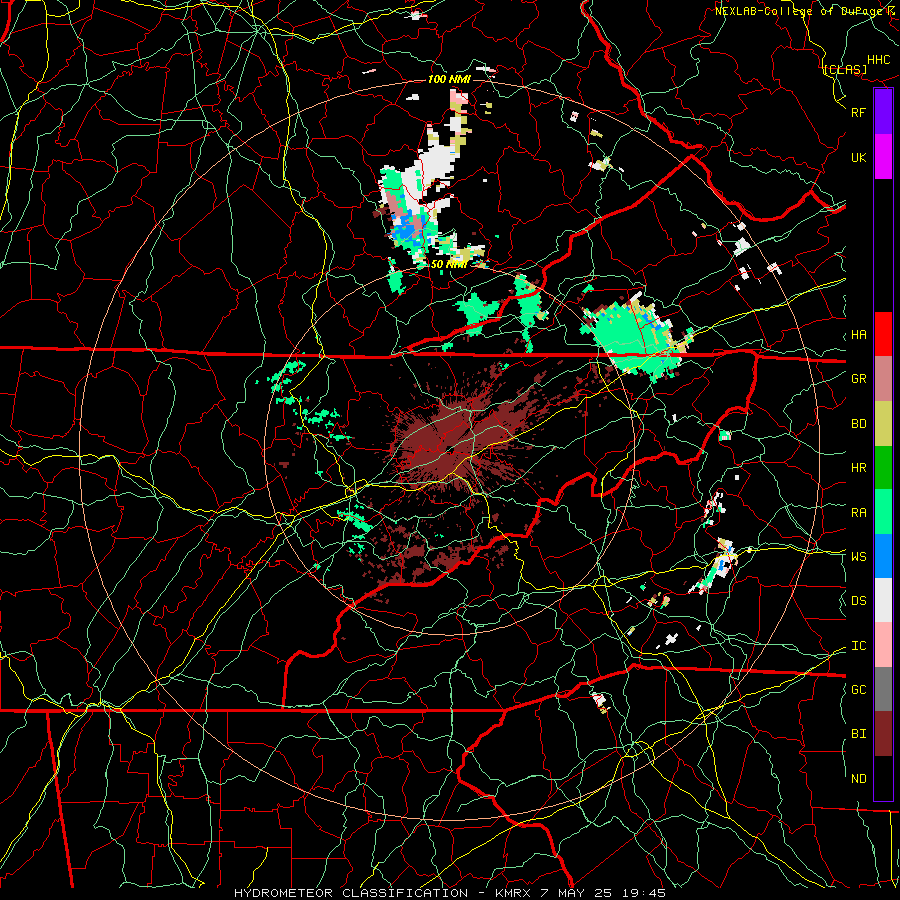Click the 'HR' legend label
The width and height of the screenshot is (900, 900).
[858, 468]
